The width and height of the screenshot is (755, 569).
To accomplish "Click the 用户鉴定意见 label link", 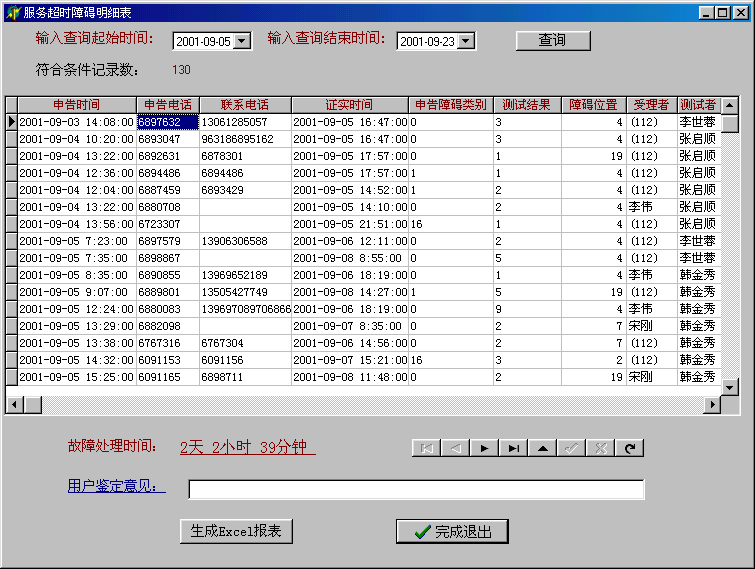I will point(116,487).
